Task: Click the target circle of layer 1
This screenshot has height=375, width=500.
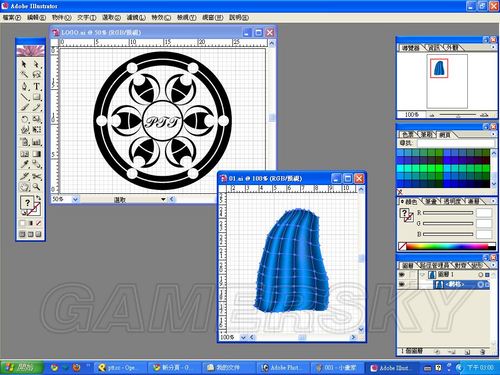Action: click(480, 275)
